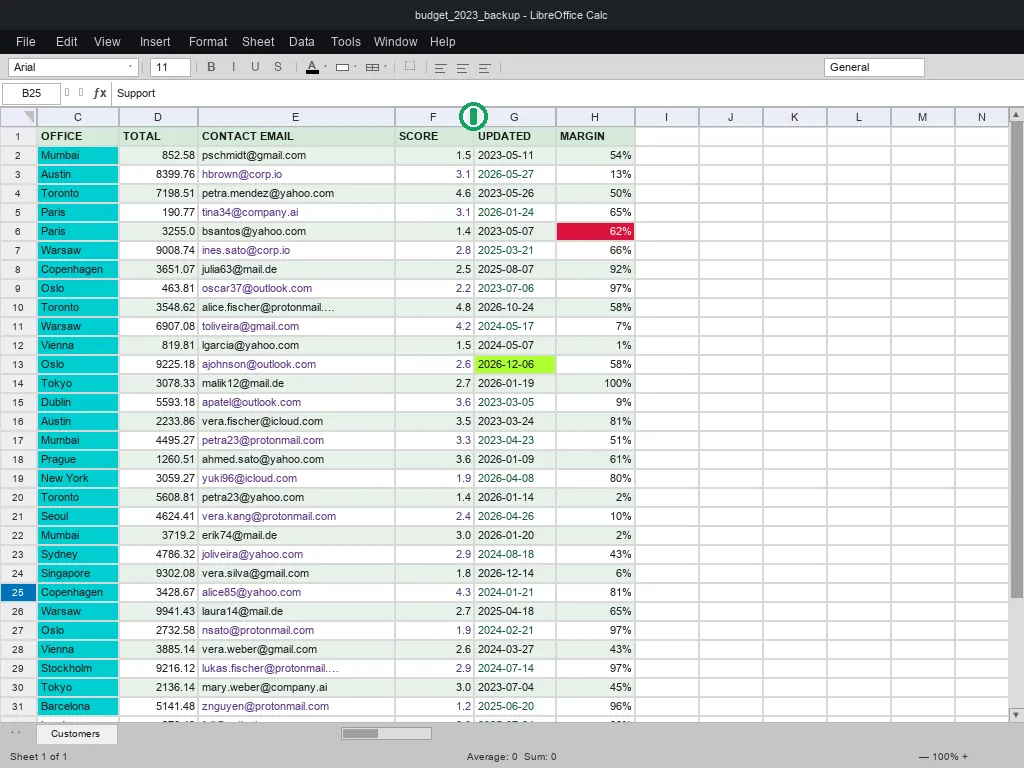Click the vertical scrollbar up arrow
The width and height of the screenshot is (1024, 768).
click(1016, 115)
